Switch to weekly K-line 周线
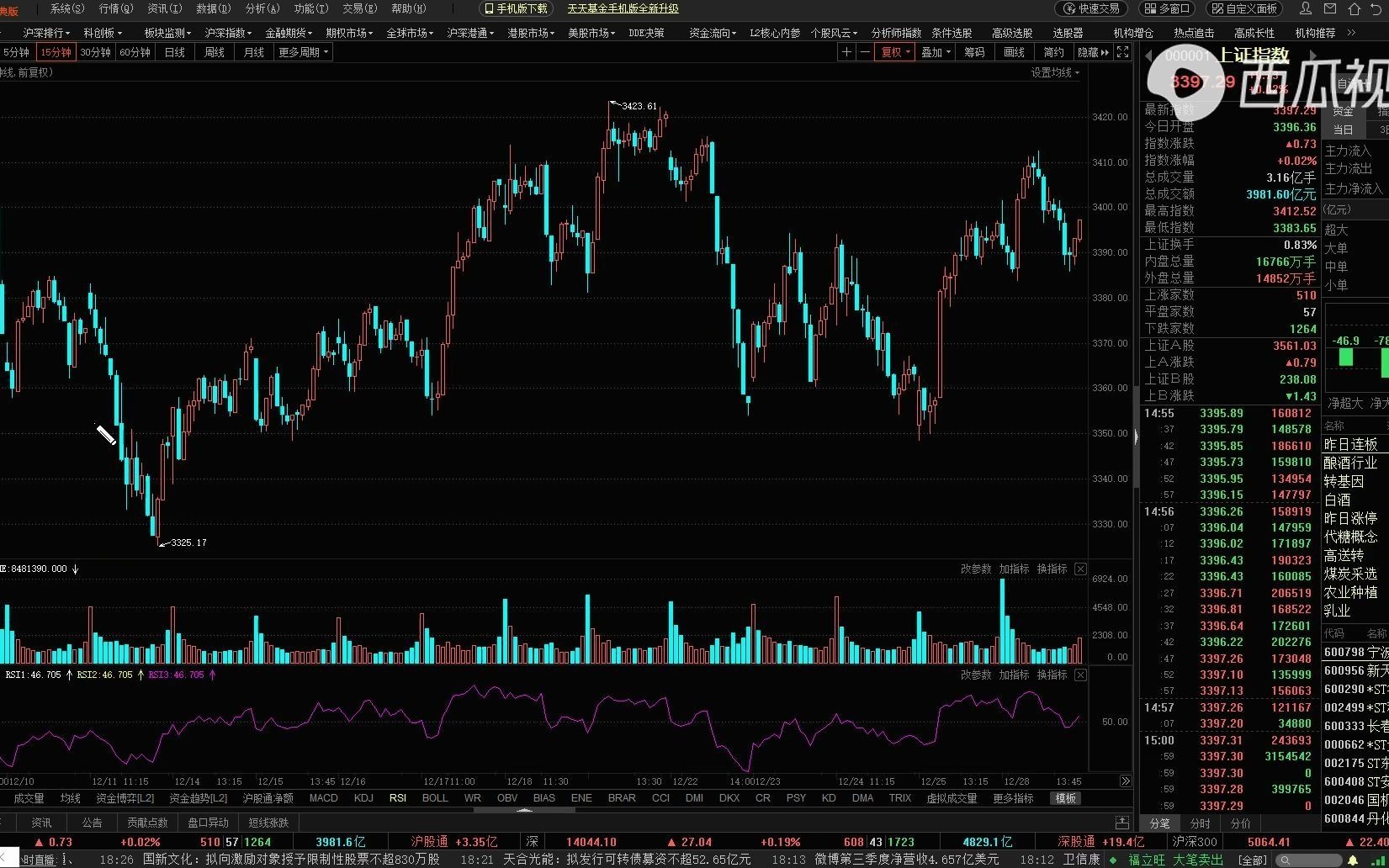This screenshot has width=1389, height=868. tap(215, 52)
